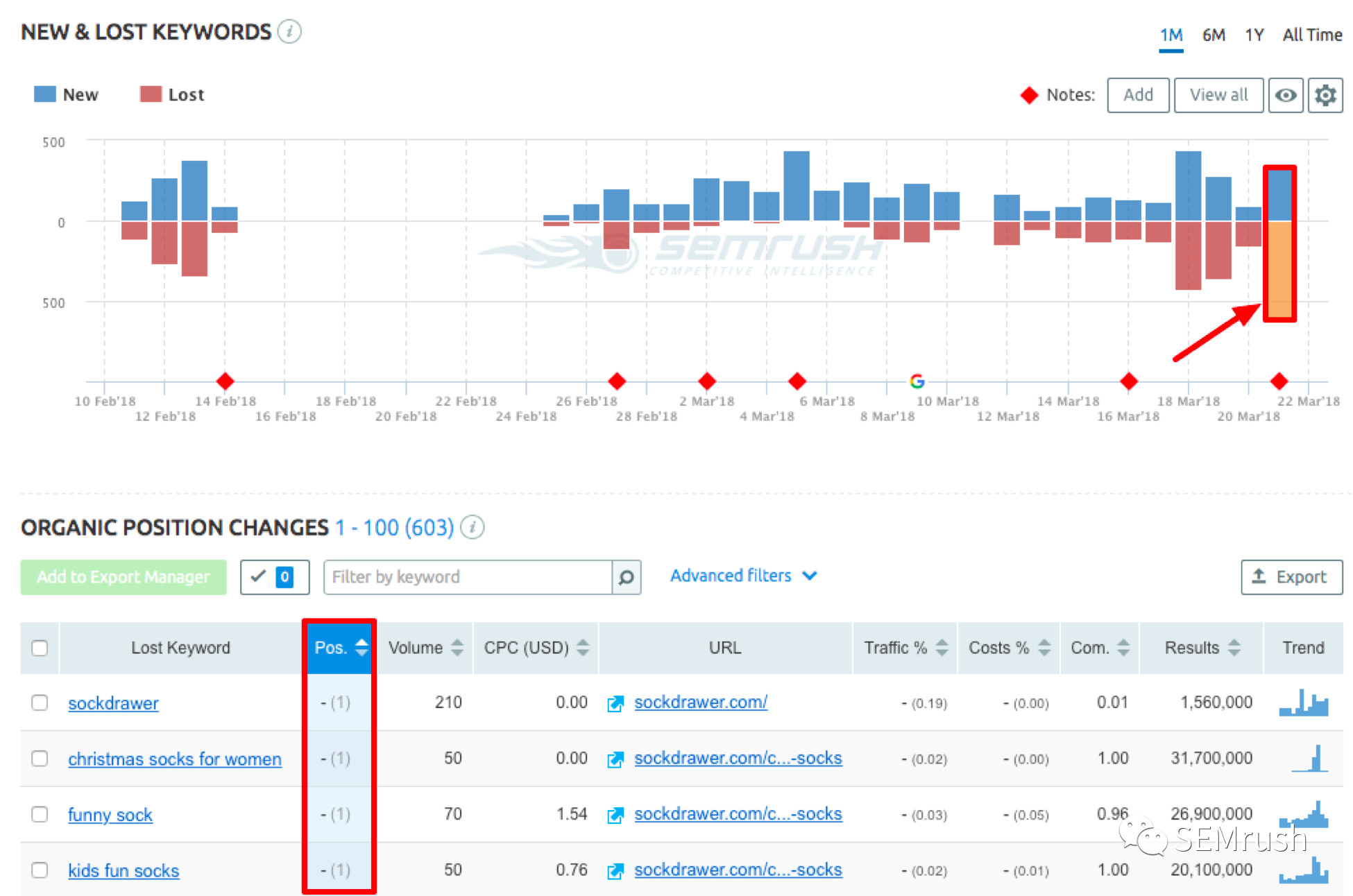
Task: Check the box for christmas socks for women
Action: pyautogui.click(x=40, y=758)
